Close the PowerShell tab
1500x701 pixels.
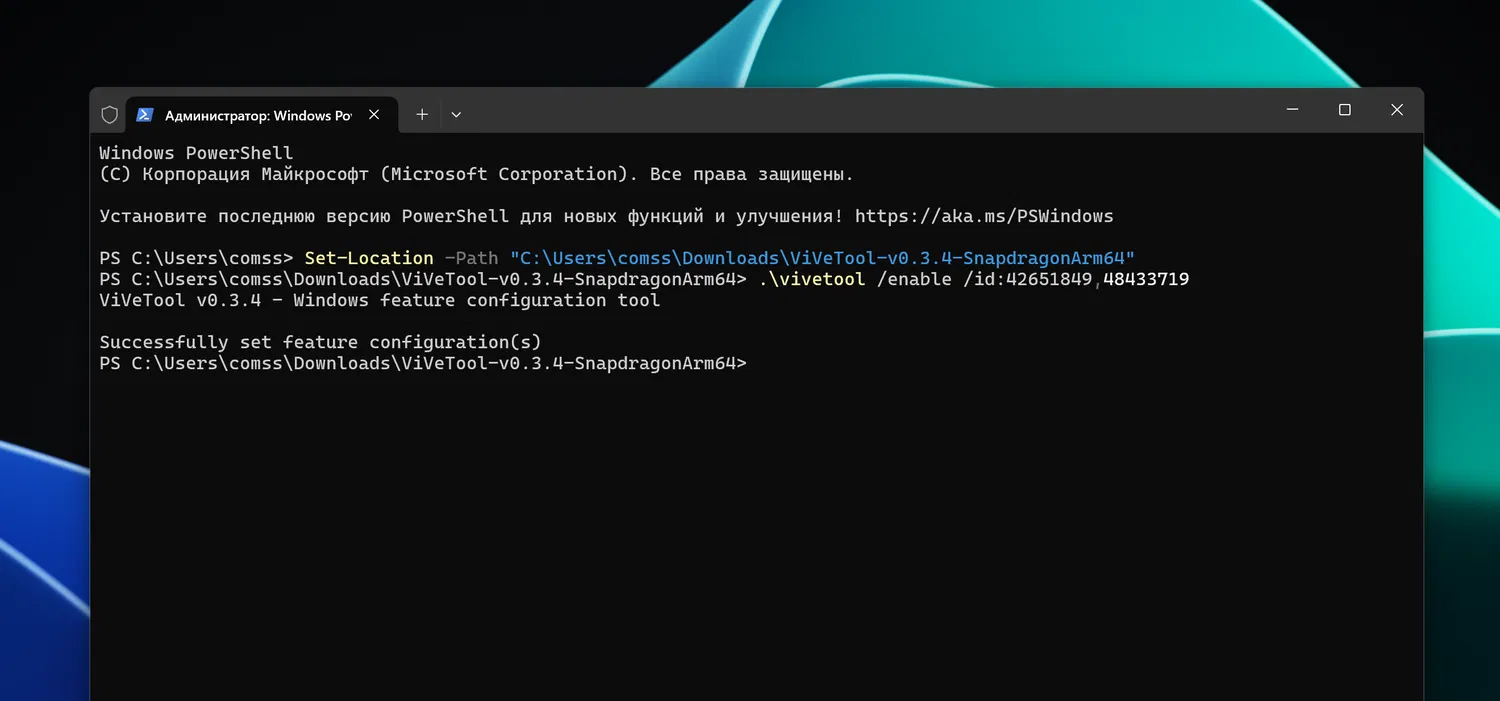coord(374,115)
